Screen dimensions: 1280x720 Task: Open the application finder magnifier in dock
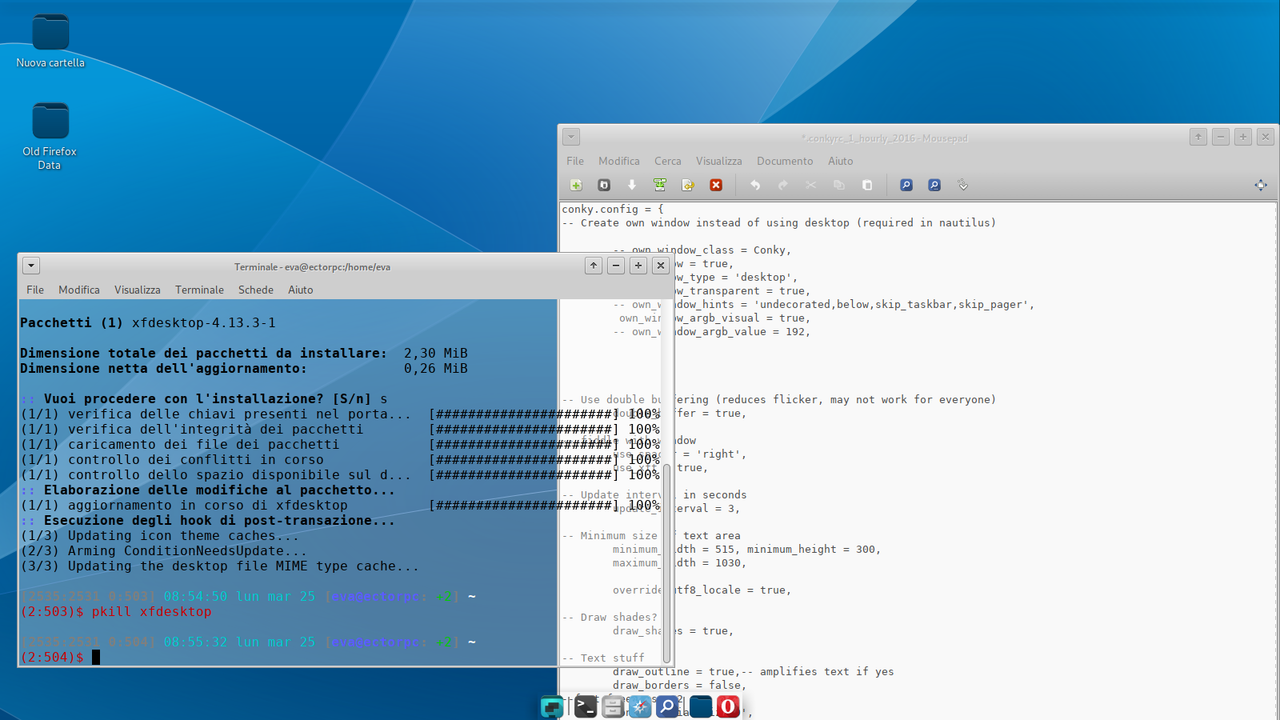pyautogui.click(x=667, y=707)
